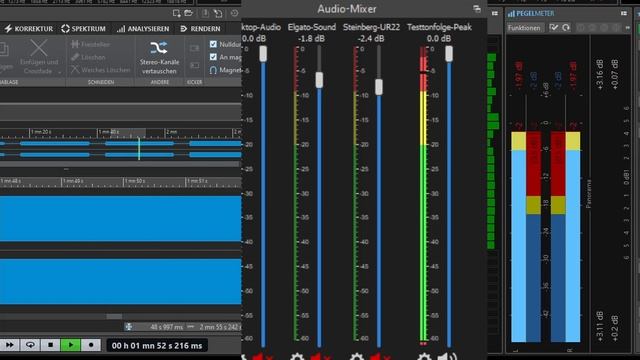The image size is (640, 360).
Task: Click the save-as icon beside the open folder
Action: tap(205, 13)
